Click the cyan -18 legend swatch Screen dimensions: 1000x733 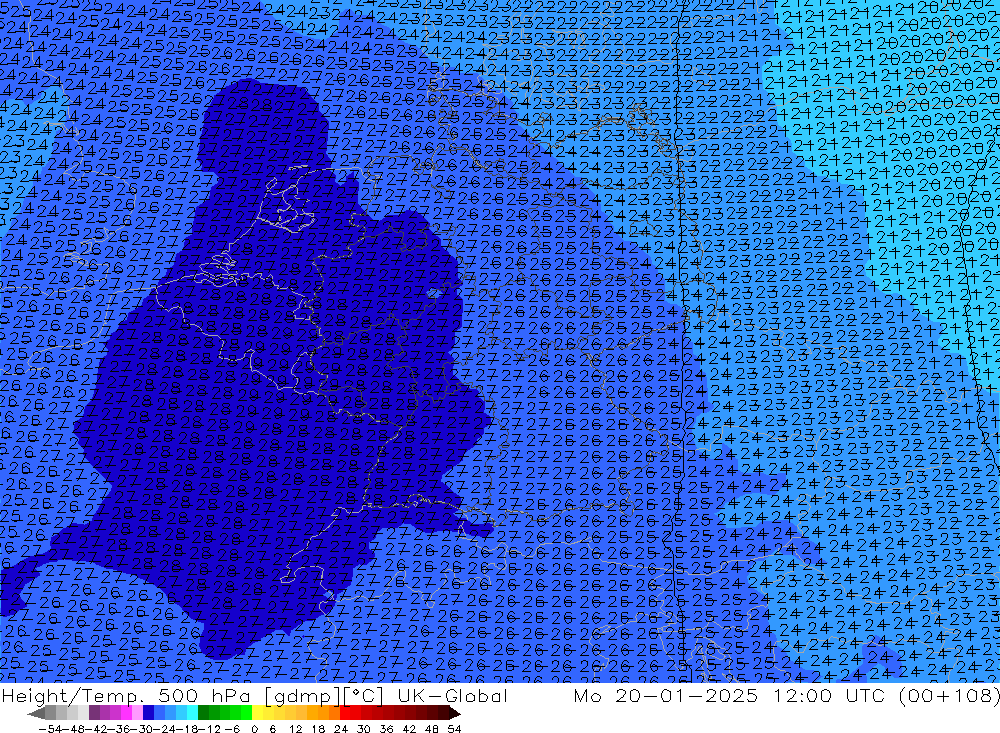point(192,713)
